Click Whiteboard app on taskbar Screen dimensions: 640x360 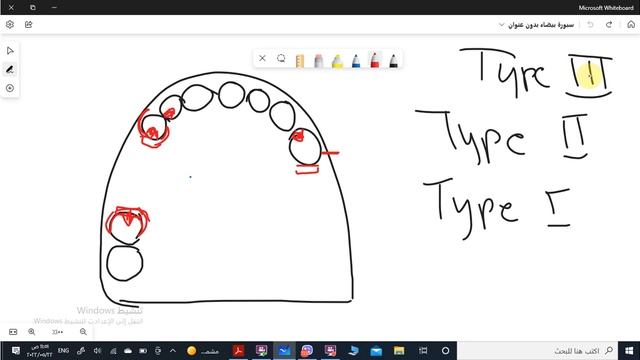284,351
